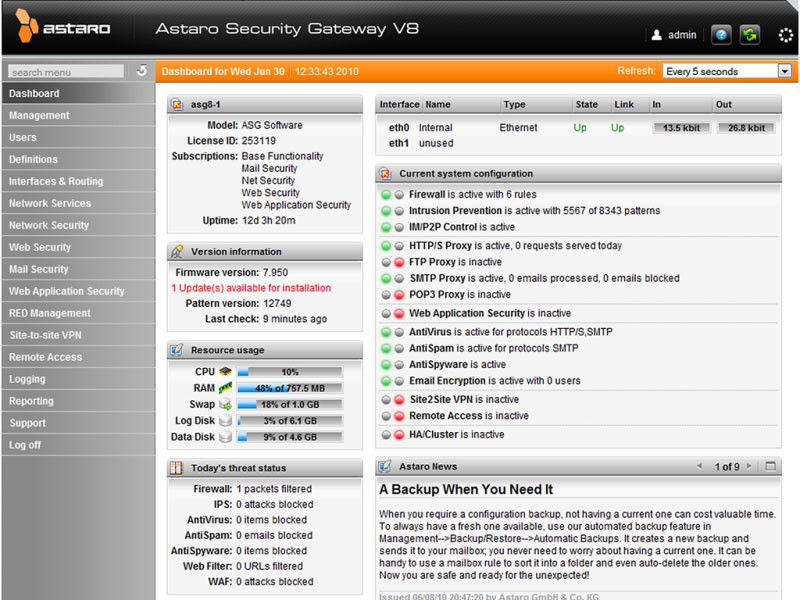Enable the FTP Proxy status toggle
This screenshot has height=600, width=800.
(x=392, y=262)
